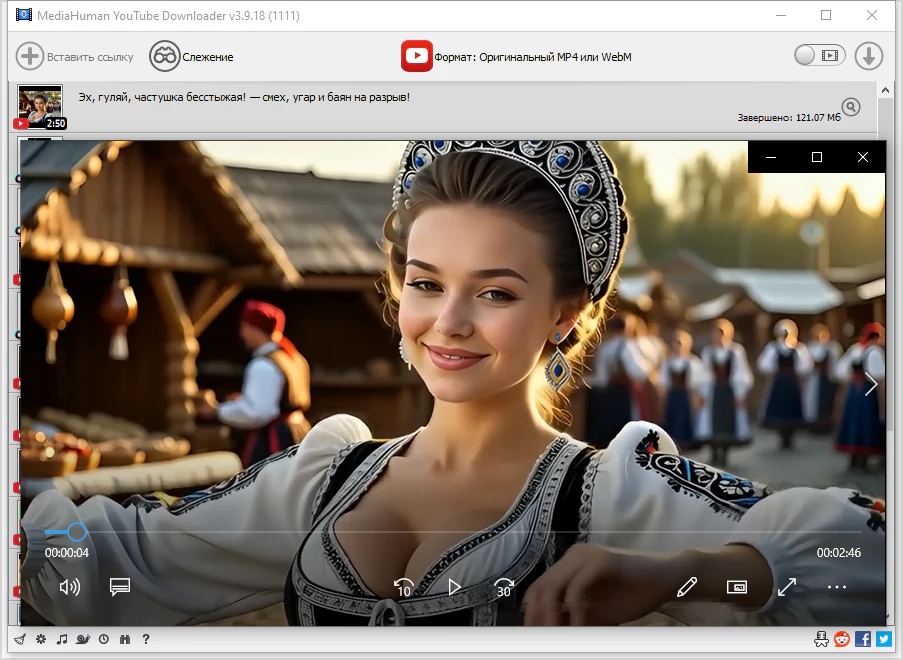Image resolution: width=903 pixels, height=660 pixels.
Task: Open the clock scheduler icon
Action: [x=104, y=639]
